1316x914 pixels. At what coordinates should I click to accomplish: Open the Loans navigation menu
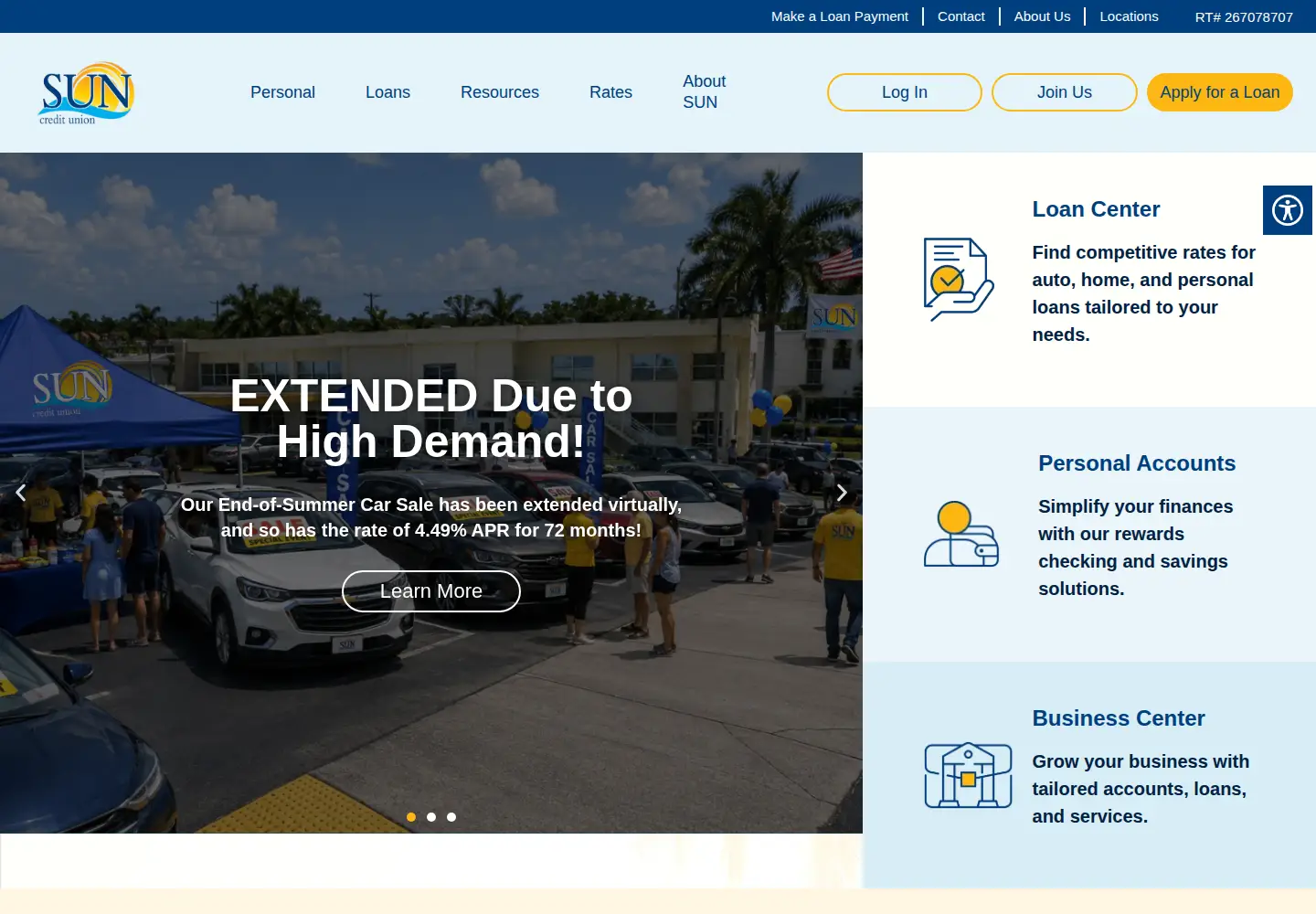click(387, 92)
